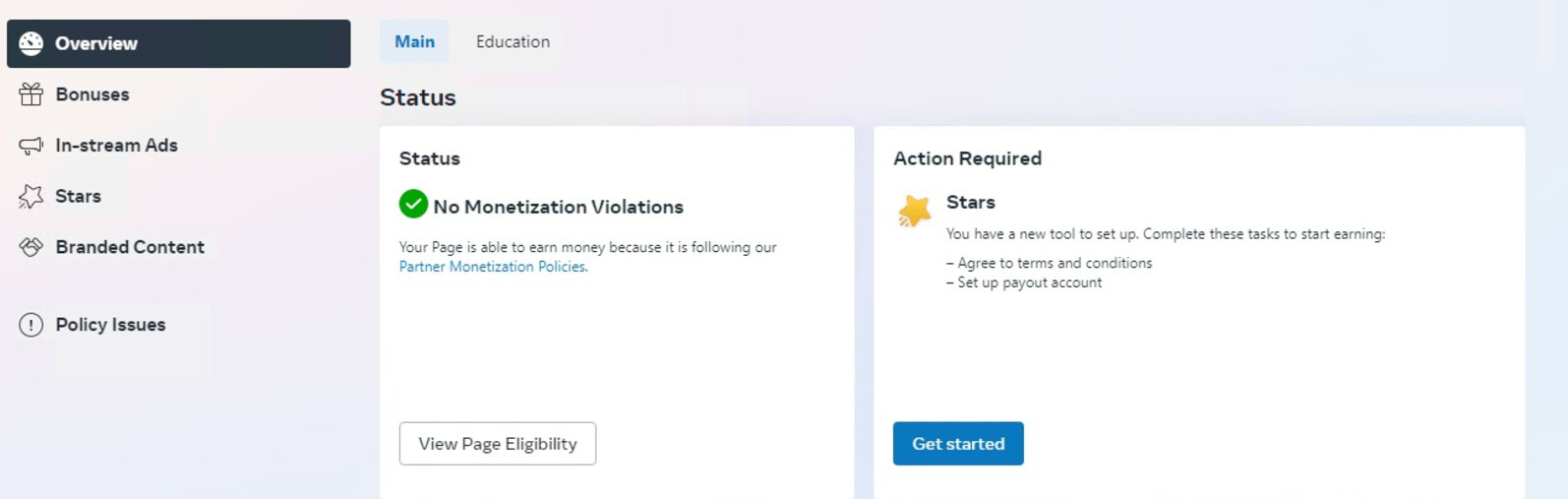Click the Stars outline icon in sidebar
The image size is (1568, 499).
pyautogui.click(x=30, y=197)
